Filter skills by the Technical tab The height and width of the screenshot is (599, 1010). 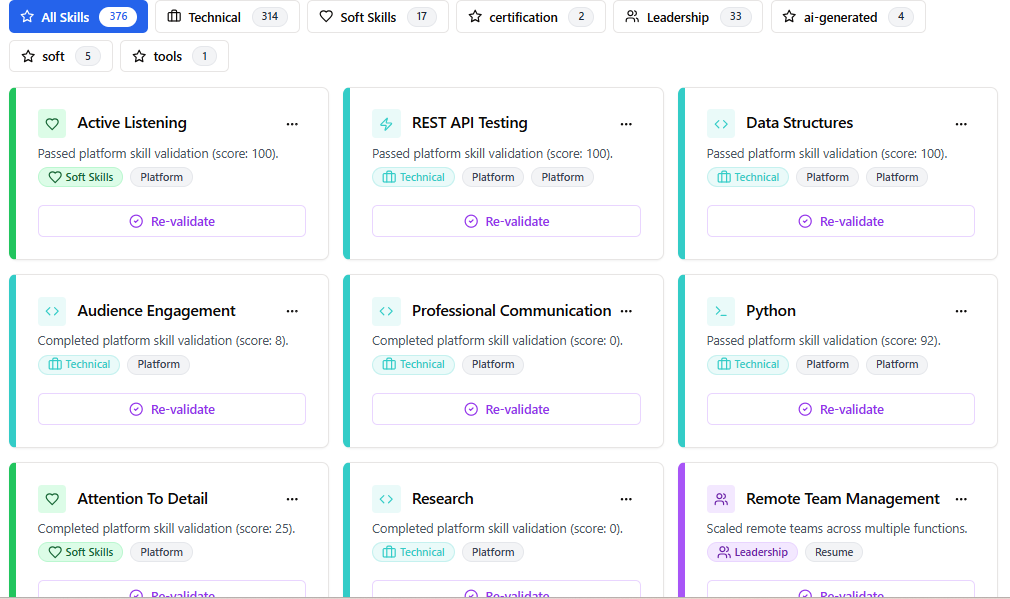coord(227,17)
